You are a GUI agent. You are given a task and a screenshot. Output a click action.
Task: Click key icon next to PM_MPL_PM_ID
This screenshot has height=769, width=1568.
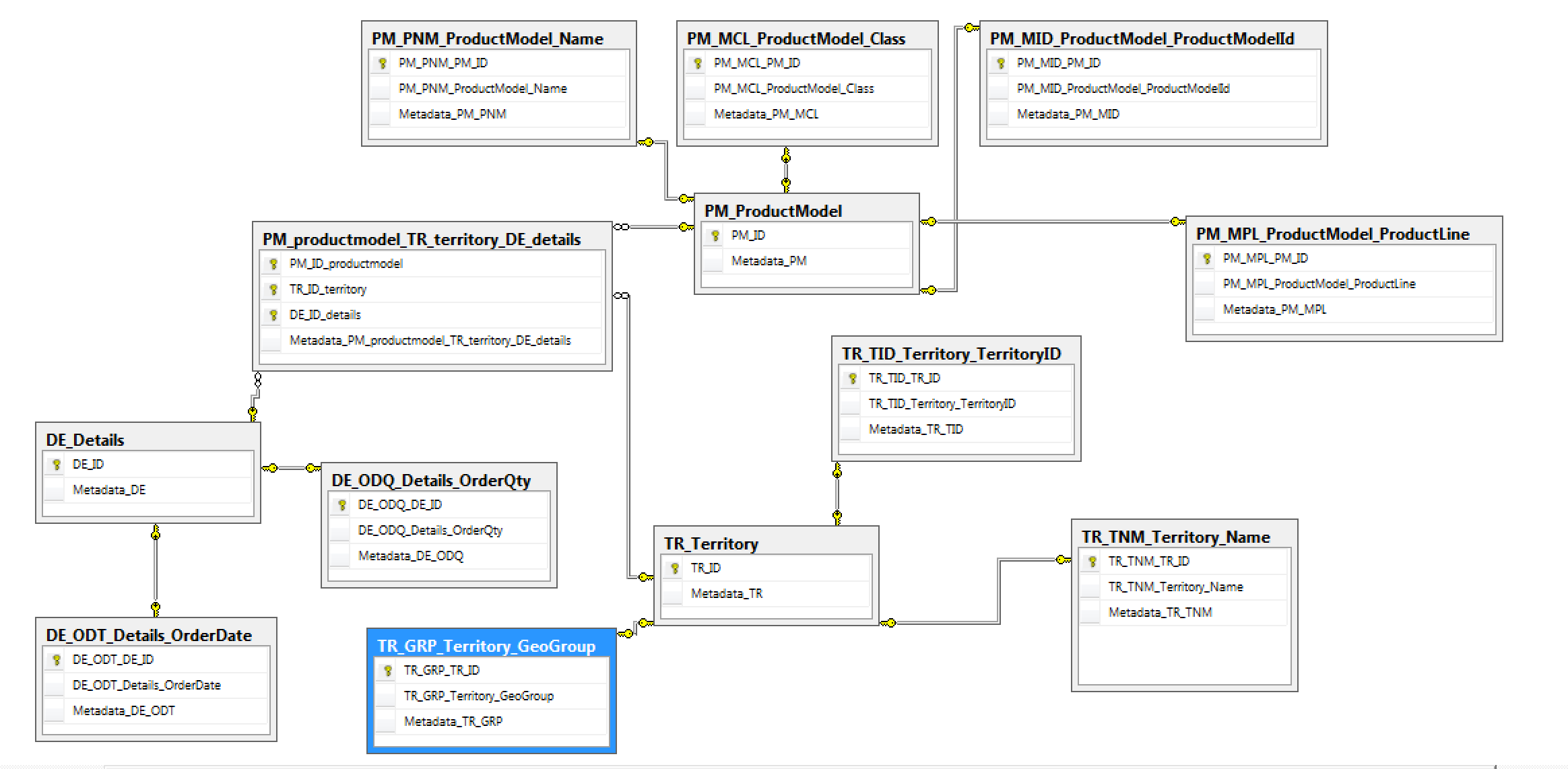point(1206,259)
